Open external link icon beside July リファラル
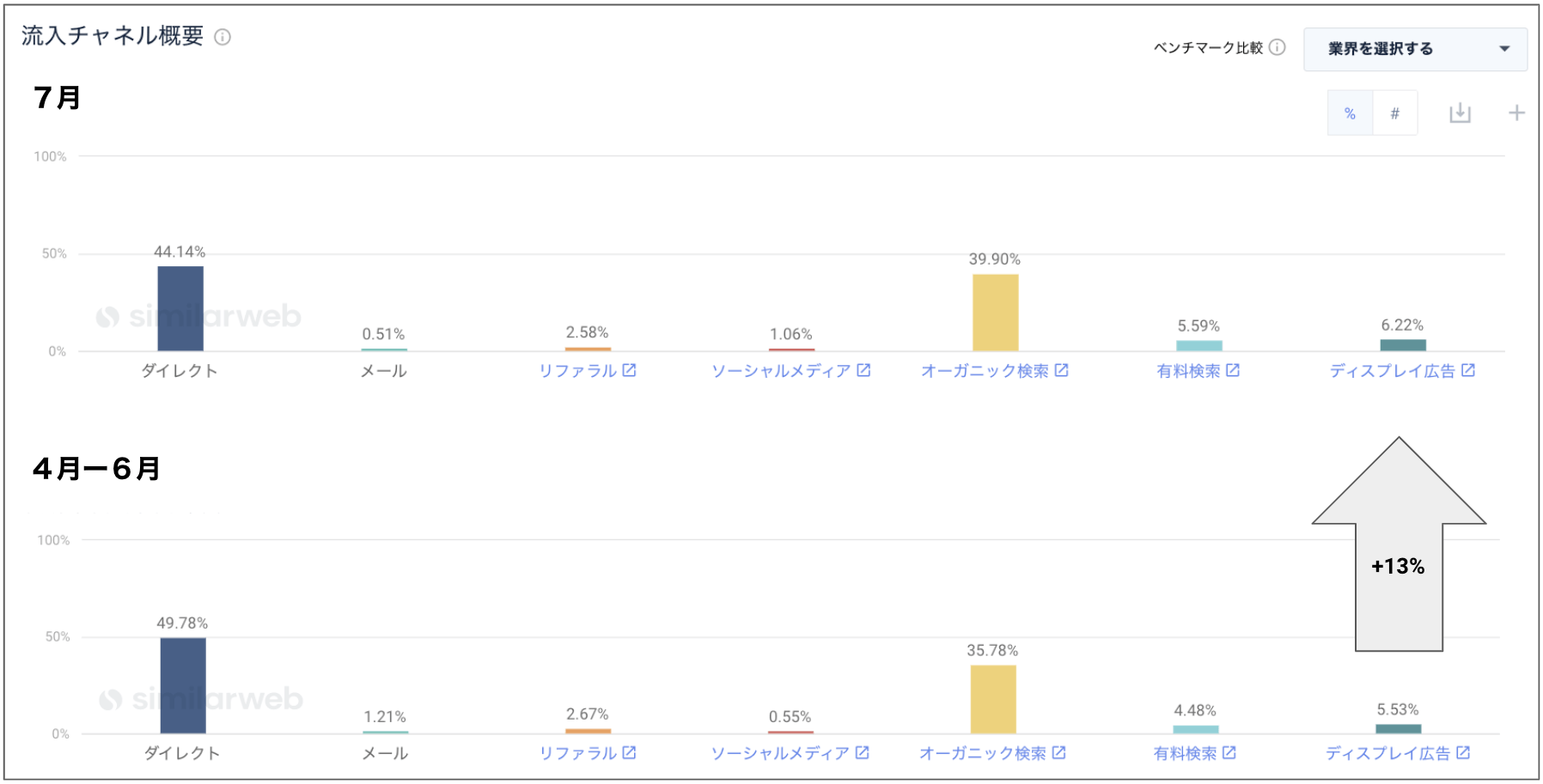Image resolution: width=1543 pixels, height=784 pixels. tap(630, 370)
